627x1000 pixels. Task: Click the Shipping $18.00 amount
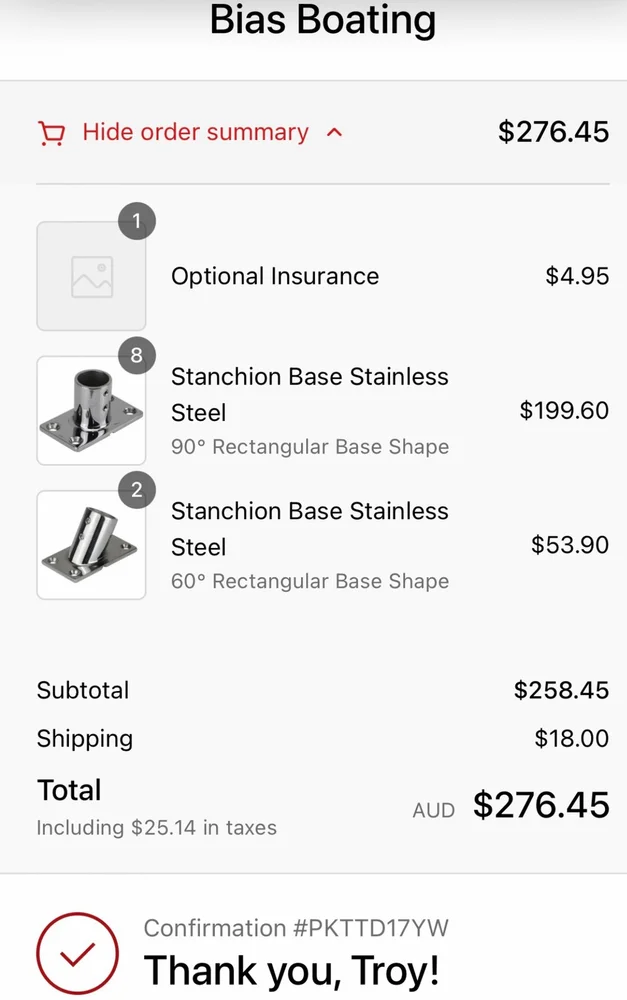coord(571,739)
